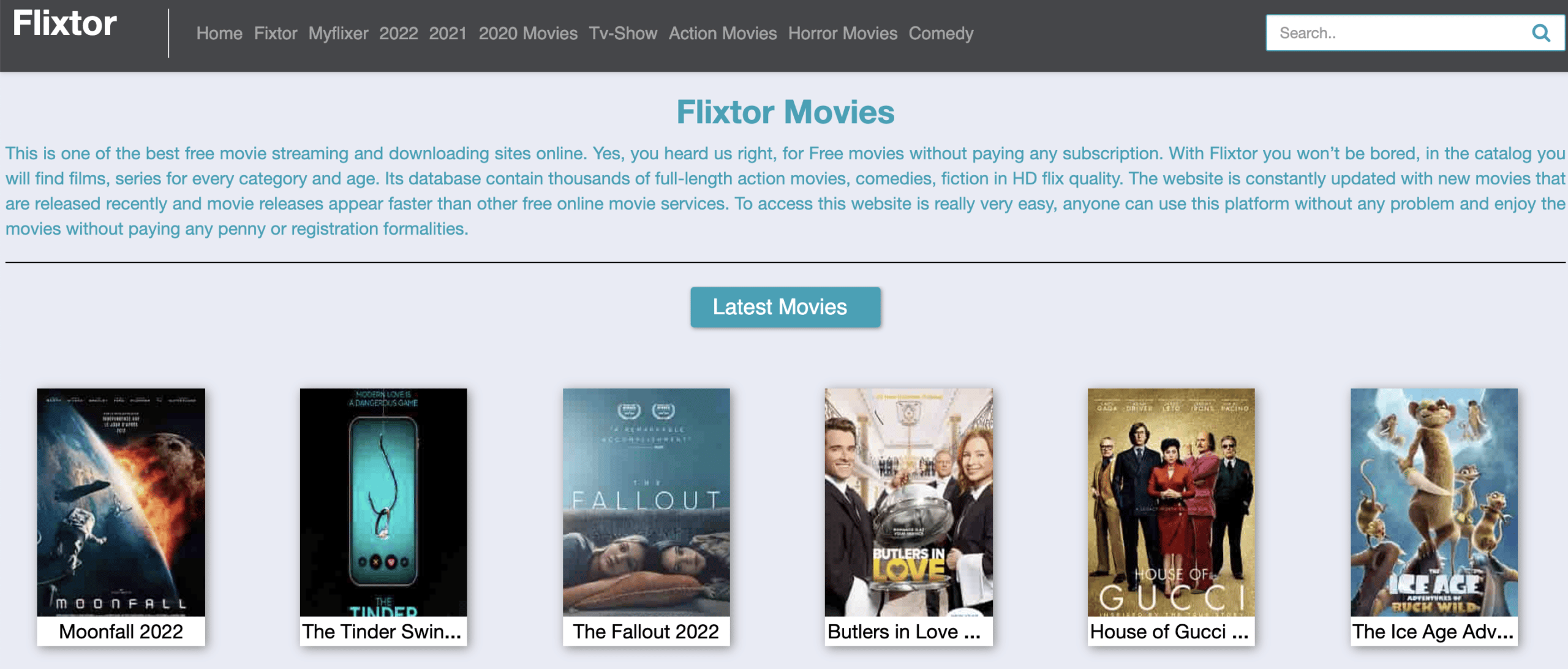Open the Home menu item

(x=219, y=34)
